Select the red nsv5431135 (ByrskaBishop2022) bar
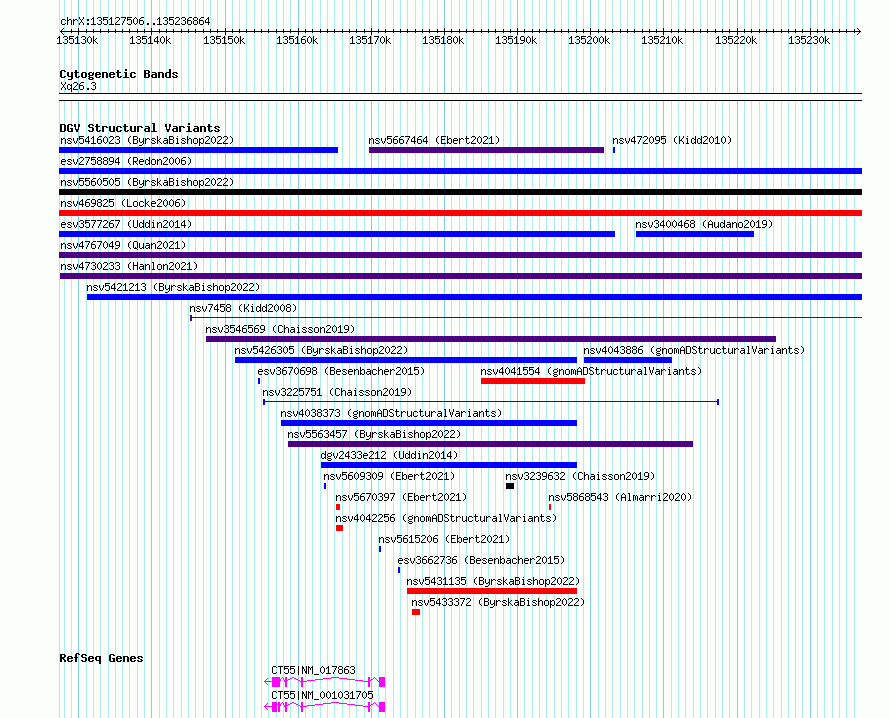 tap(492, 591)
